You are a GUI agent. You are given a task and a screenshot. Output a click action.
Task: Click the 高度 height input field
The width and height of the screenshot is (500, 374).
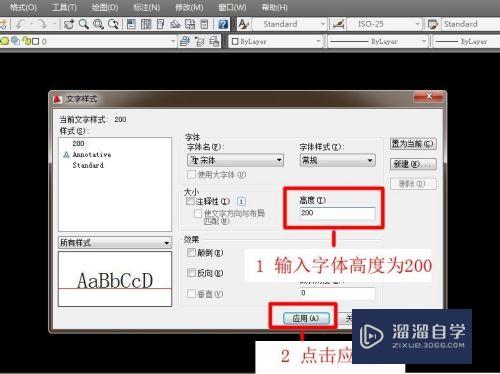337,213
